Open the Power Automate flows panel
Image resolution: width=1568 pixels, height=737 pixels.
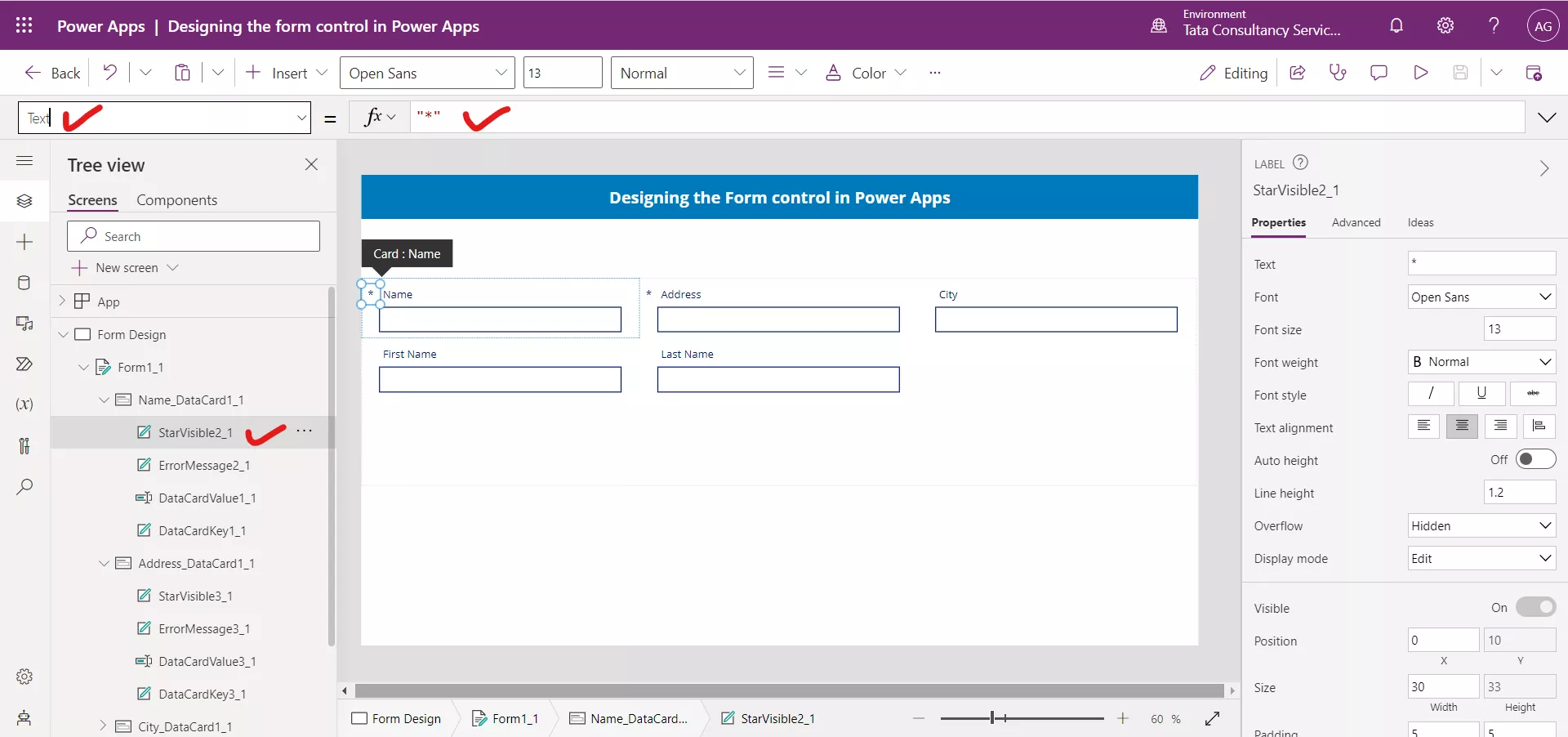click(24, 364)
